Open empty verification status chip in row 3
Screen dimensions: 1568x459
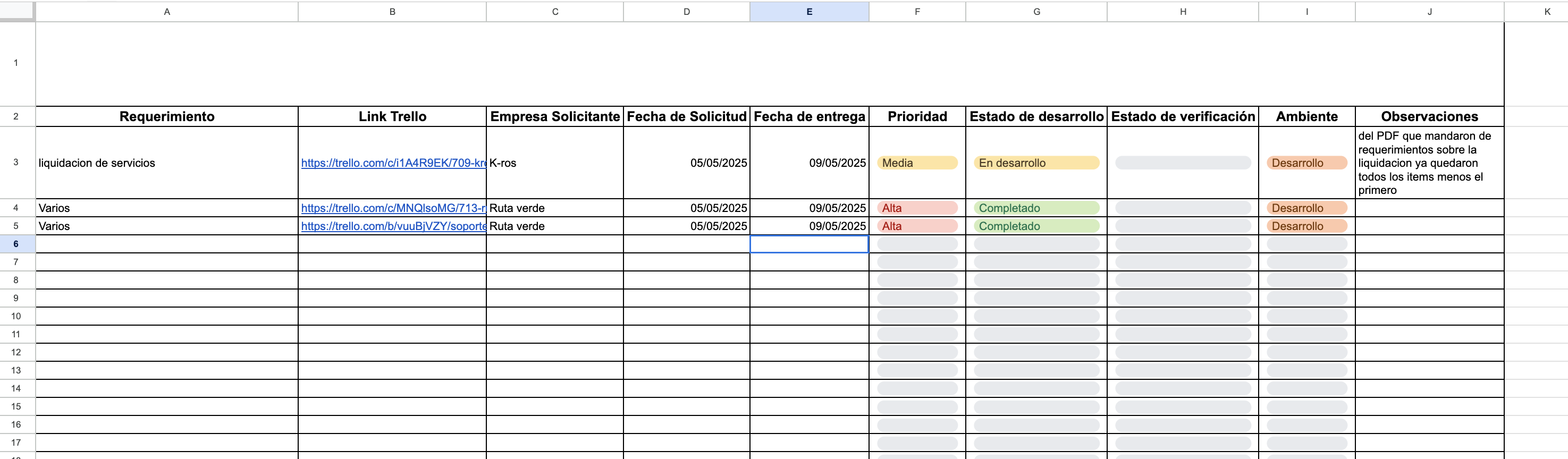point(1182,163)
